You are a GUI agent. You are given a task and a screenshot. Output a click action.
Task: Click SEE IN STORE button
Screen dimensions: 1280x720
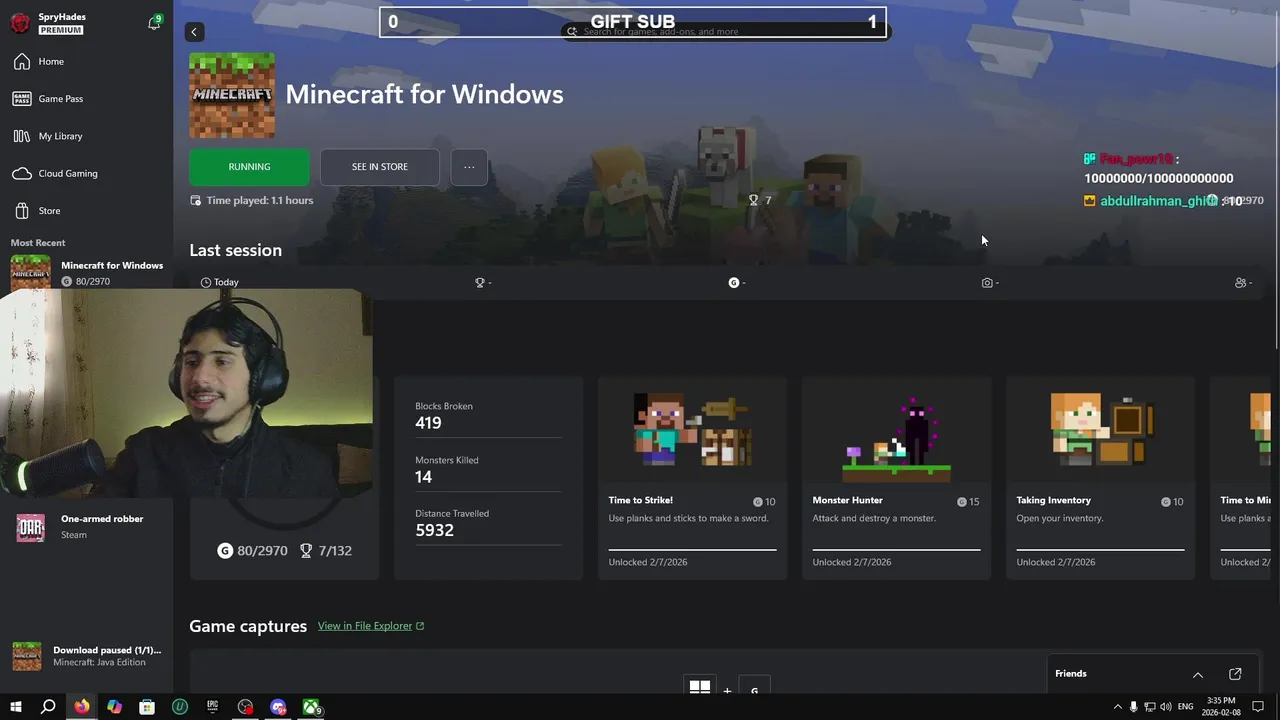(379, 167)
